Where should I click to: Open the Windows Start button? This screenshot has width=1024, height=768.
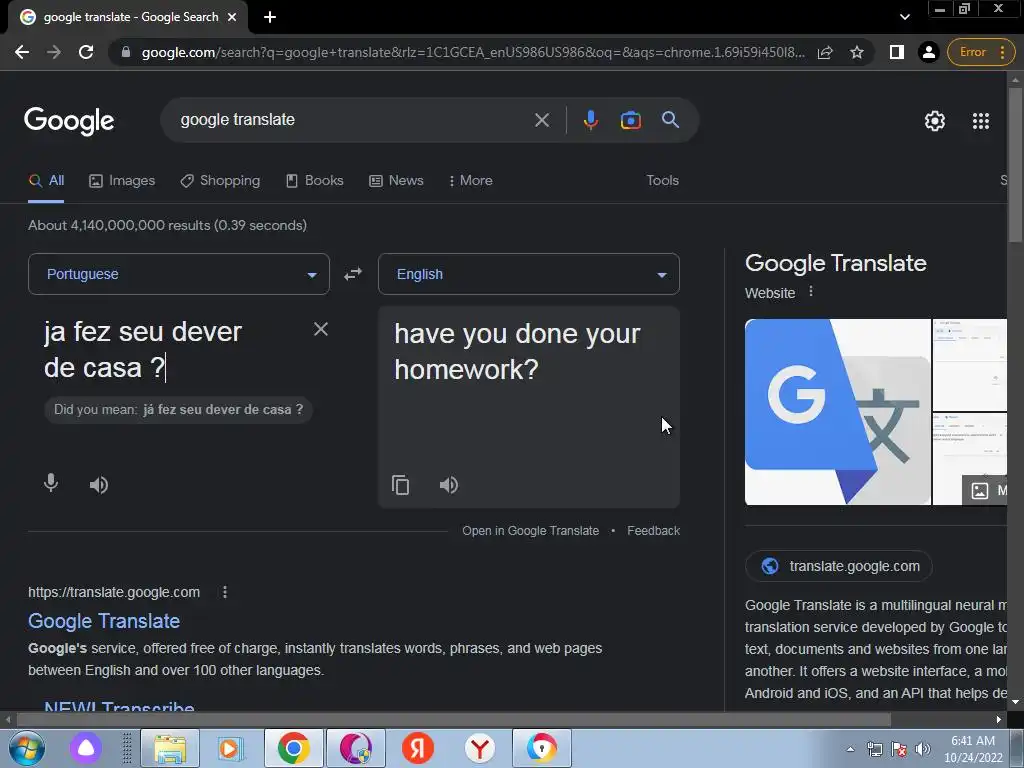(x=27, y=748)
